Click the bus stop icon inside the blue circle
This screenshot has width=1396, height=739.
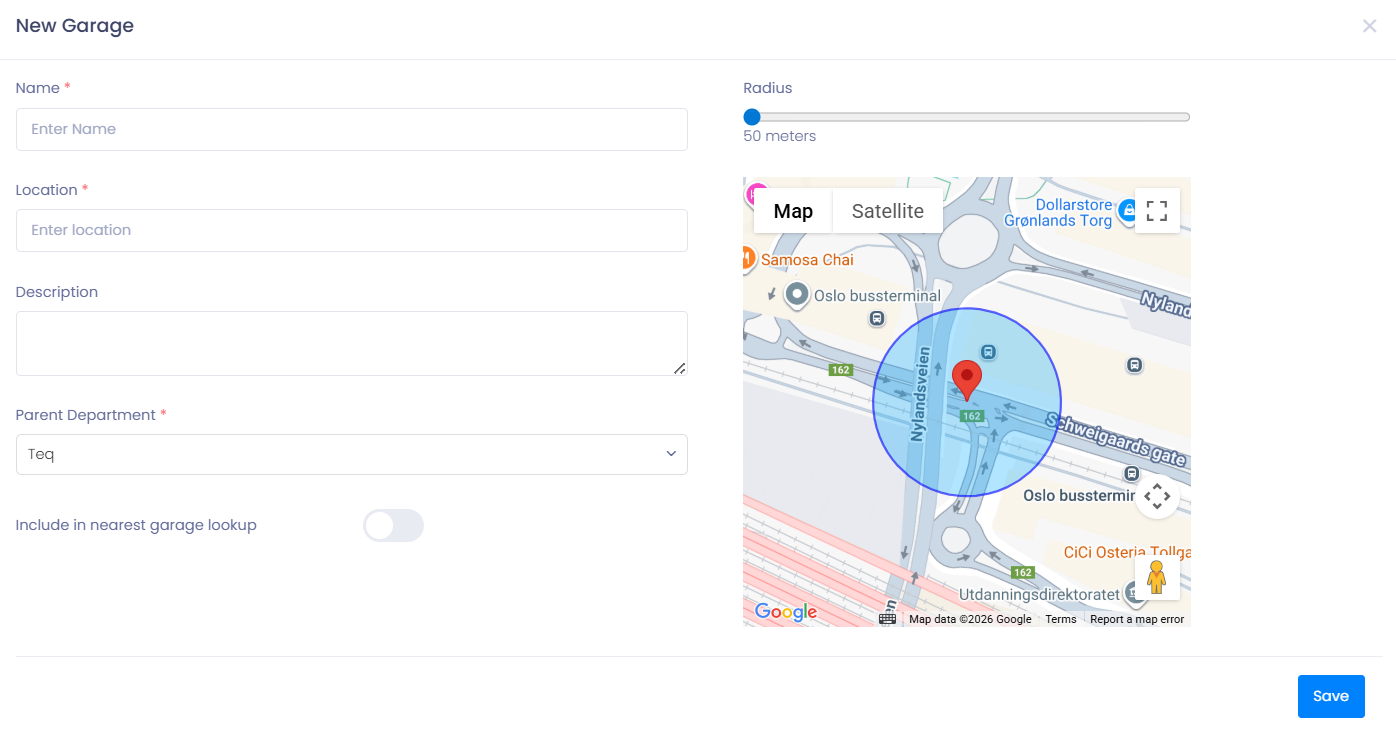(988, 351)
